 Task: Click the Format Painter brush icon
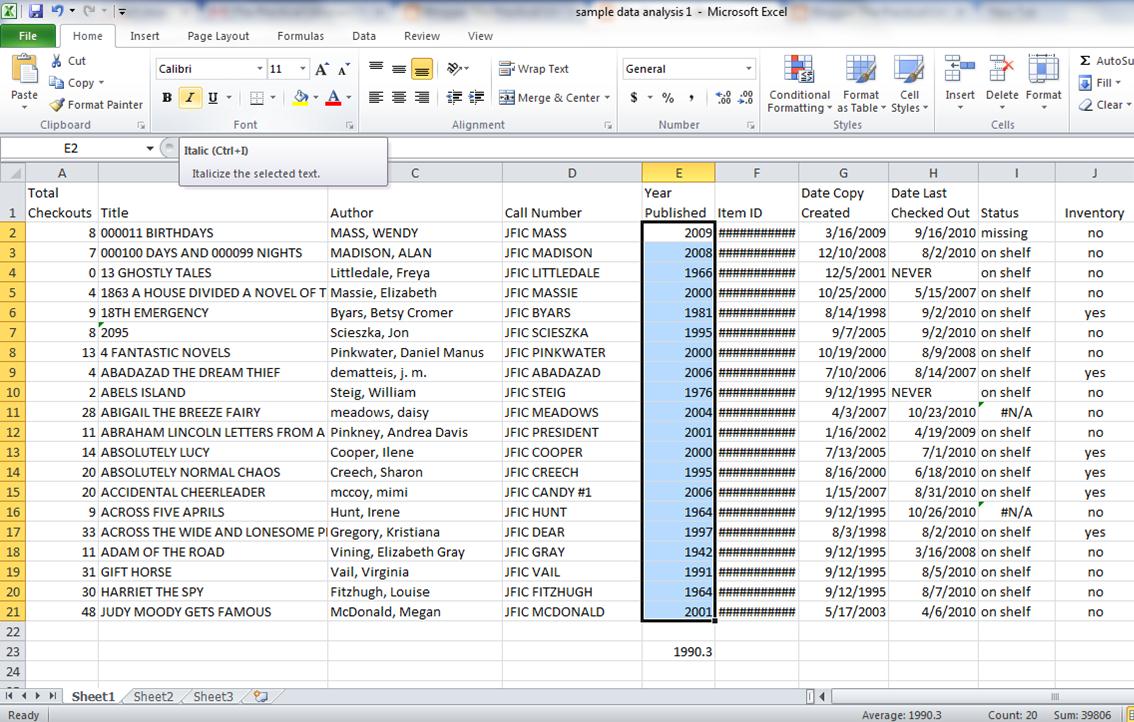tap(57, 105)
